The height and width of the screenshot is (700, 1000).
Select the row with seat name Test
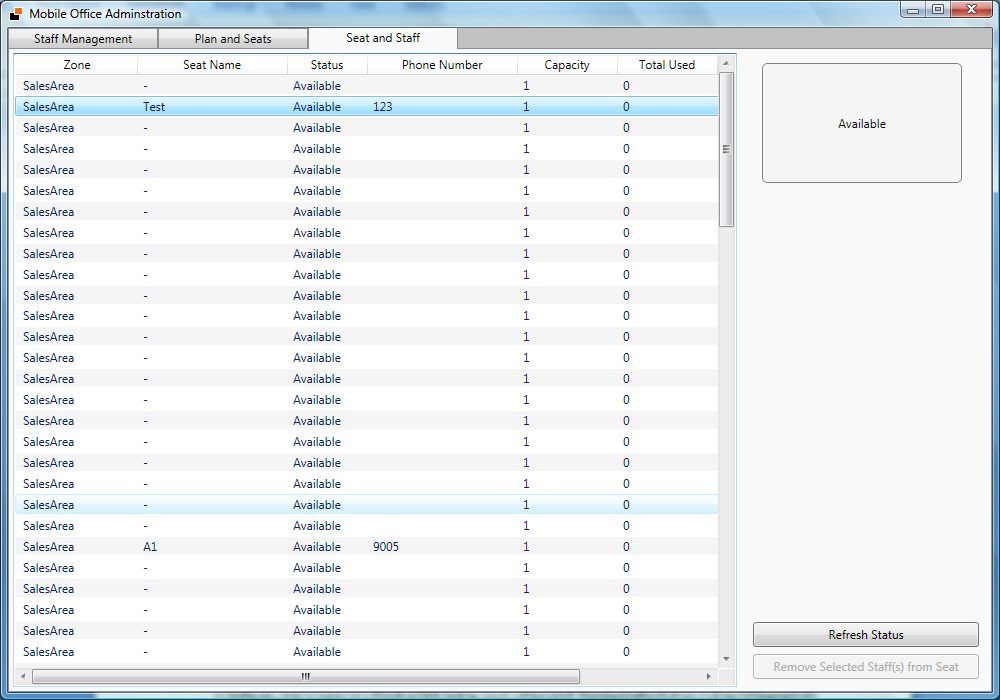(x=154, y=107)
